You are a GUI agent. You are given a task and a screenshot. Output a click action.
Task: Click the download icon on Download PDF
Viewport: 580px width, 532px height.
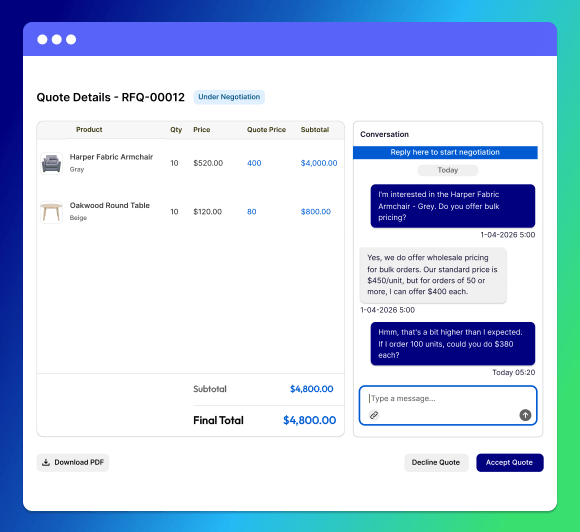tap(46, 462)
